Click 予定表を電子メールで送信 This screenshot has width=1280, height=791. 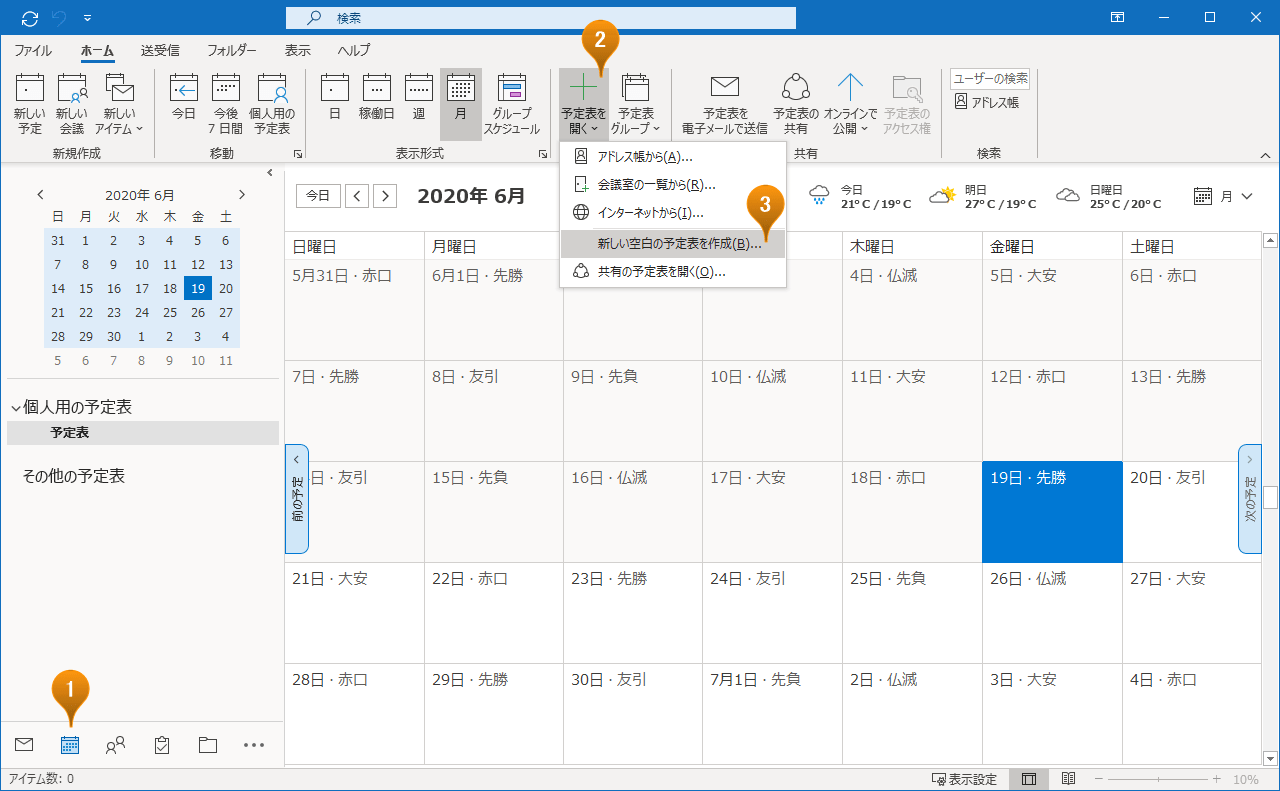725,104
